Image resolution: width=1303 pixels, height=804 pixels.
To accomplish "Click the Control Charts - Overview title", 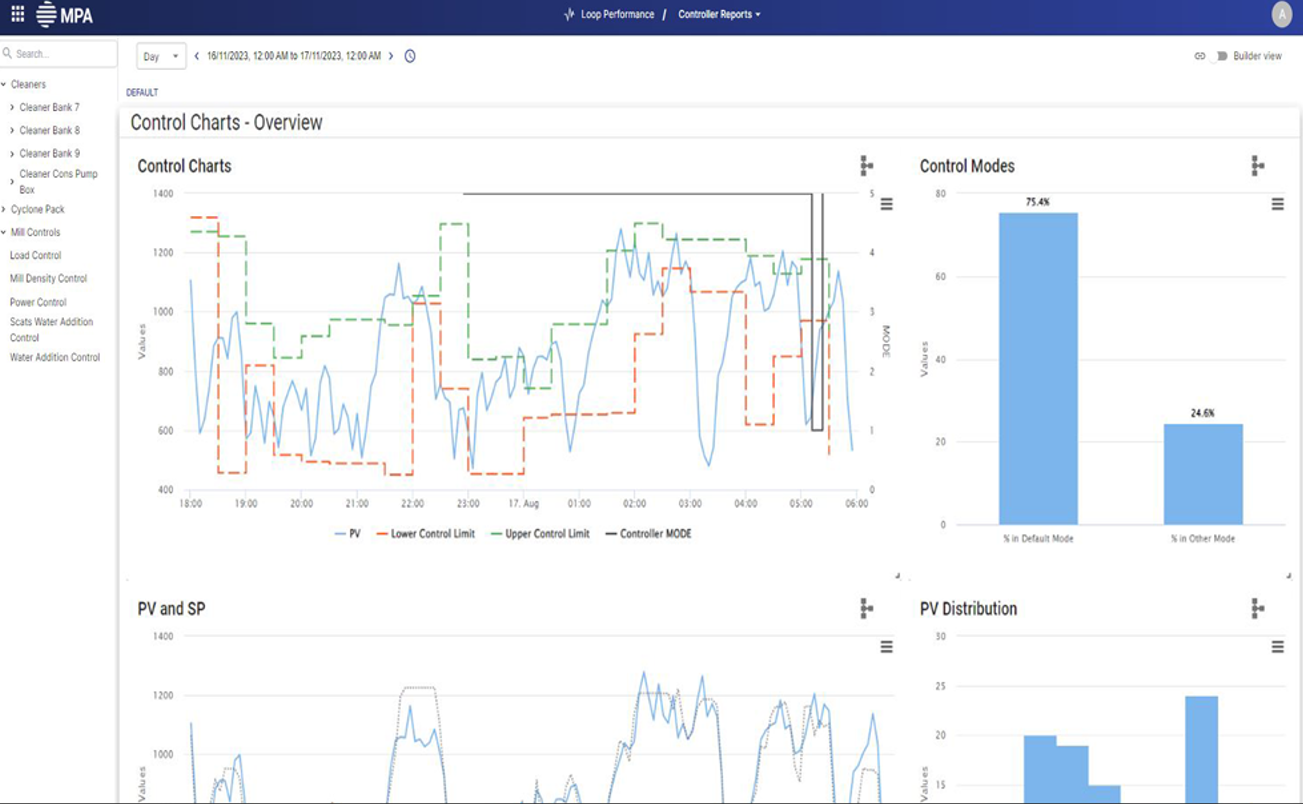I will (227, 123).
